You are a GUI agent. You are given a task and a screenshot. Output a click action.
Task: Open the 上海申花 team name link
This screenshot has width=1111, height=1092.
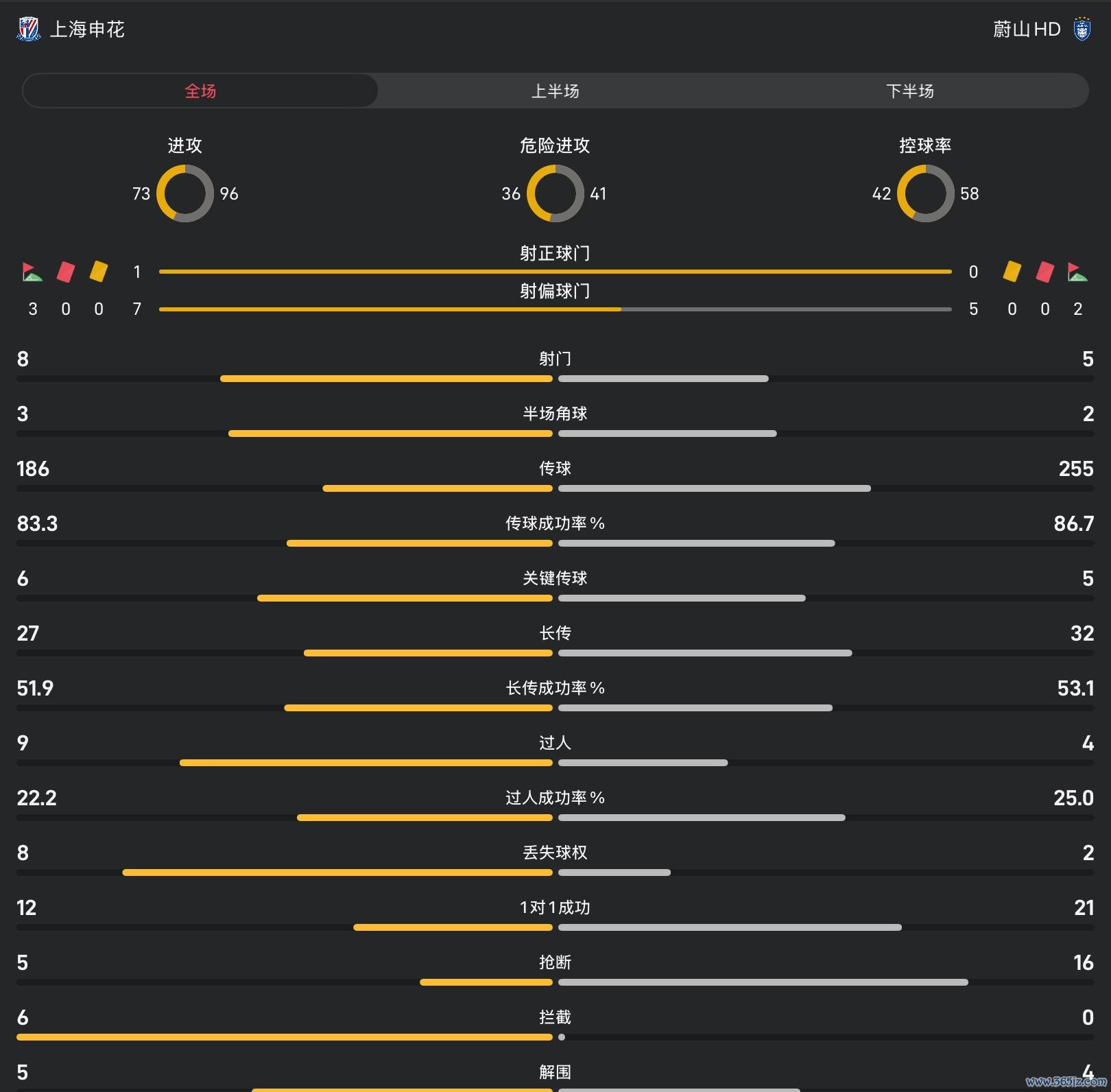[87, 29]
